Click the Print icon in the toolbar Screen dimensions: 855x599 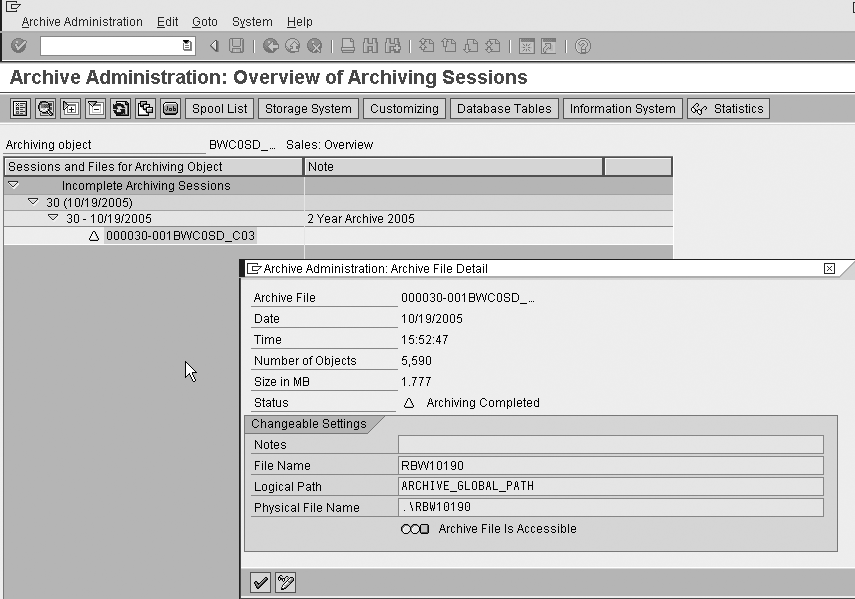pos(348,46)
